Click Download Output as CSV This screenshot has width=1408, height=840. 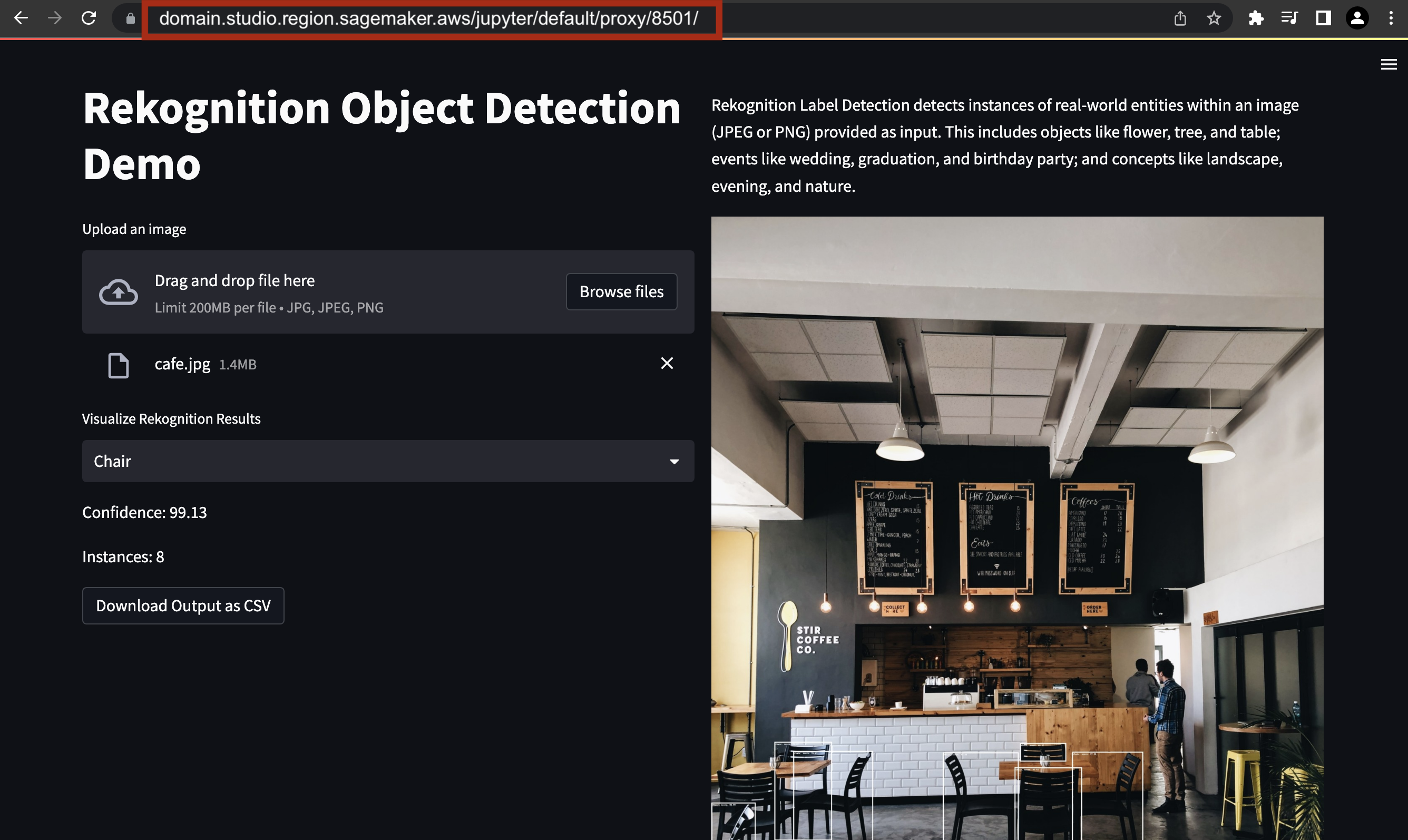coord(183,605)
